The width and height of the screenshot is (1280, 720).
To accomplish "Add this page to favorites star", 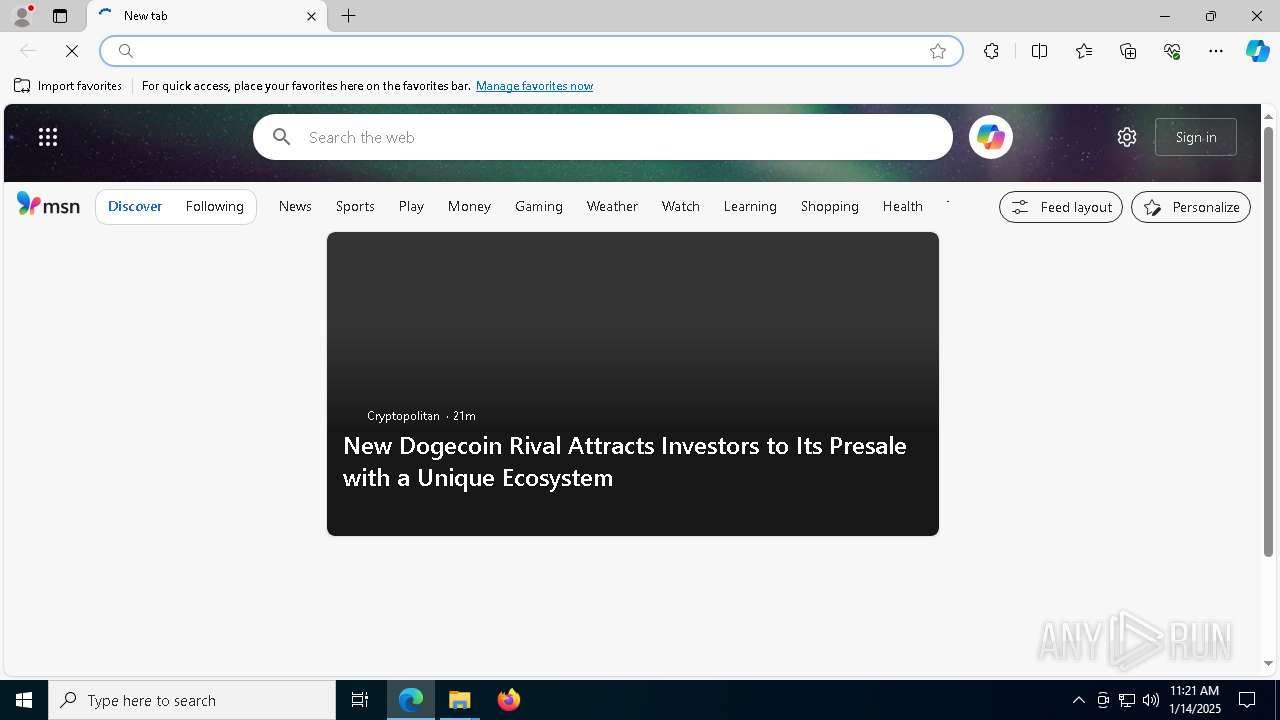I will pyautogui.click(x=938, y=51).
